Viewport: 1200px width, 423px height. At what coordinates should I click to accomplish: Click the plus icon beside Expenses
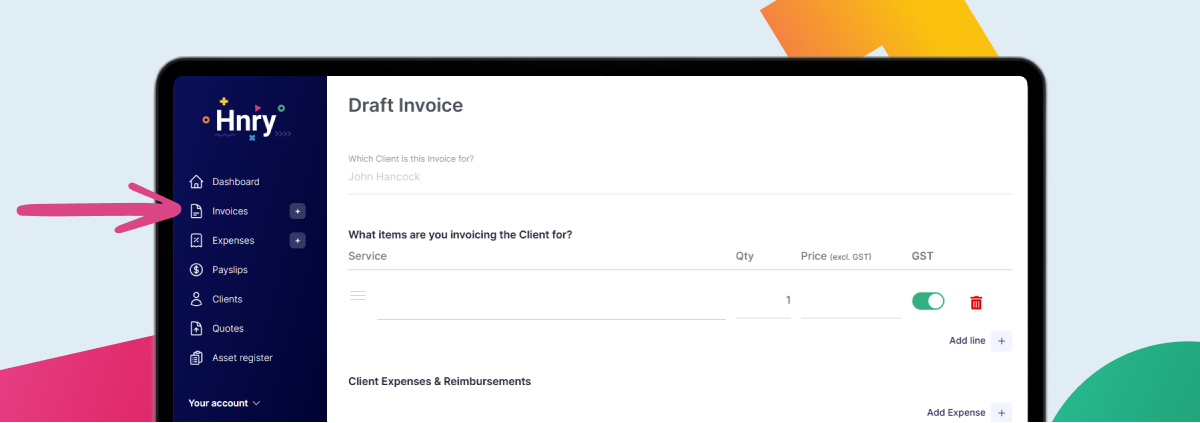click(x=297, y=240)
